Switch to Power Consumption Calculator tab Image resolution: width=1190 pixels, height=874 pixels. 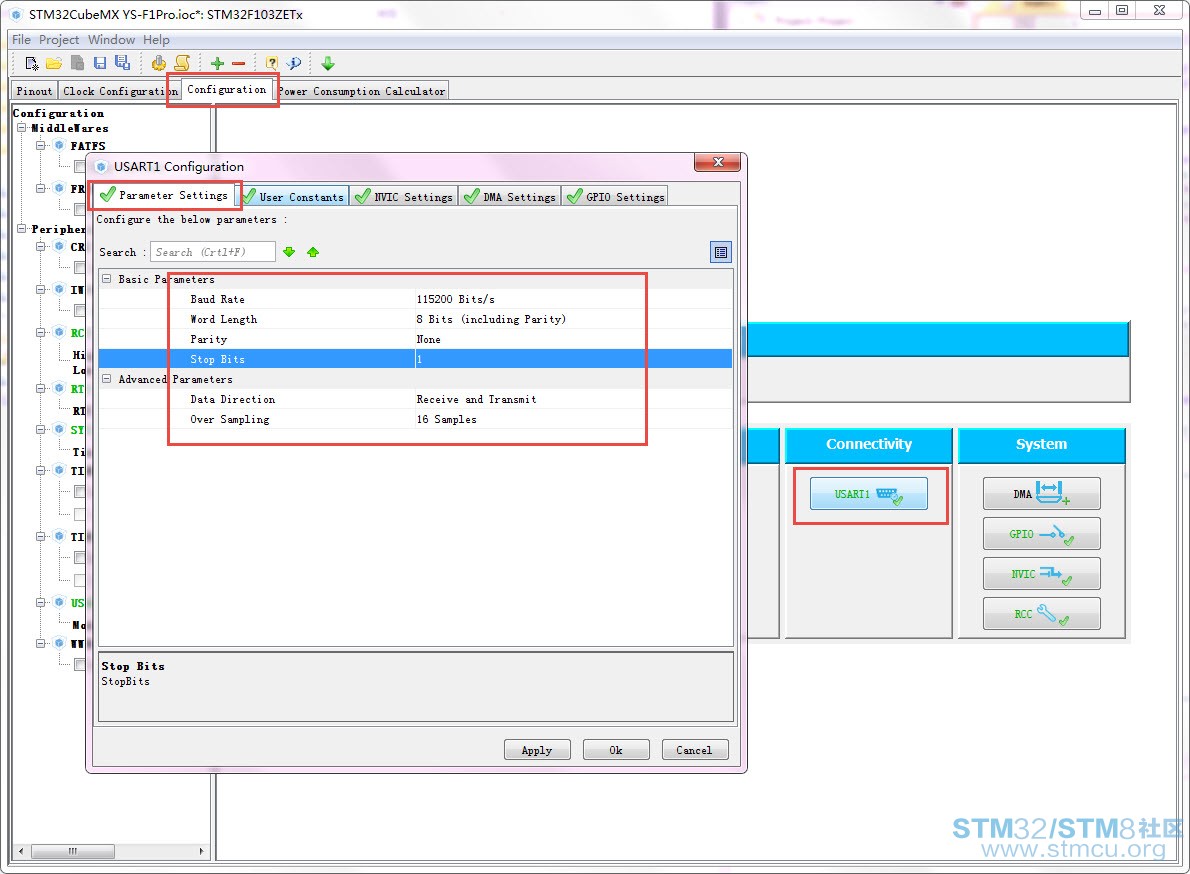point(362,91)
